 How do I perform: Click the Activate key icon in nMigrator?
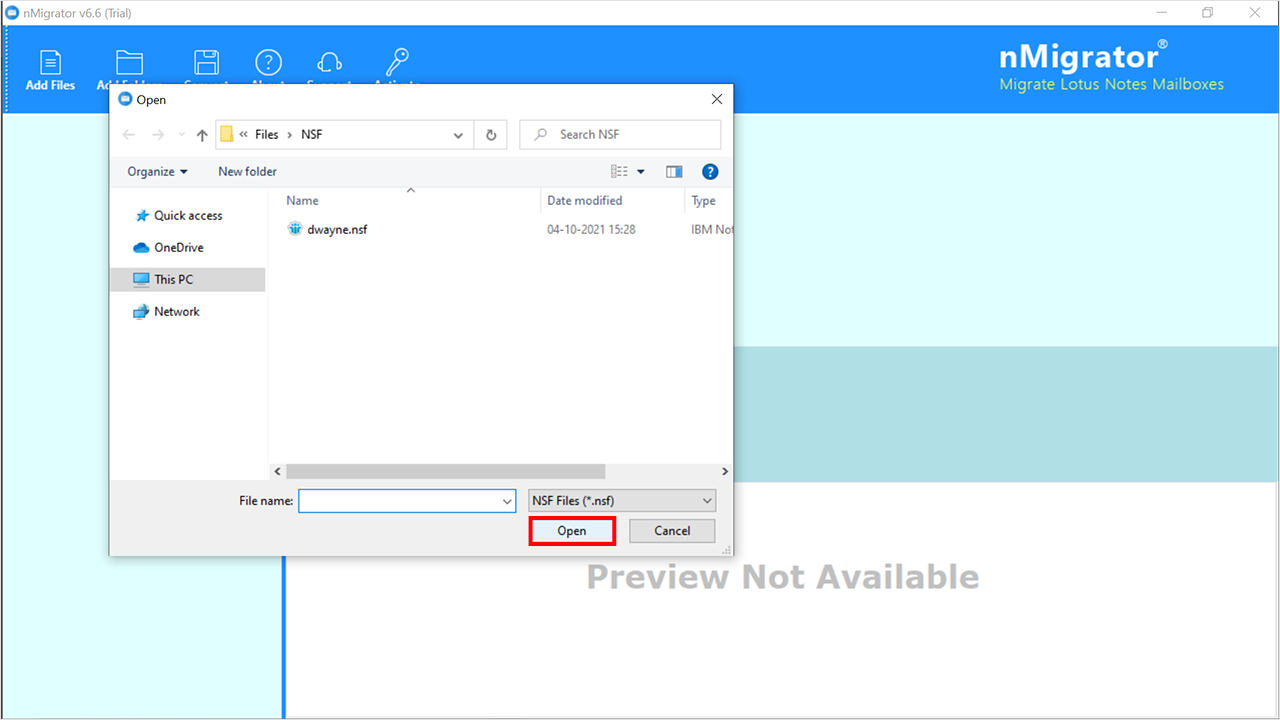point(397,62)
